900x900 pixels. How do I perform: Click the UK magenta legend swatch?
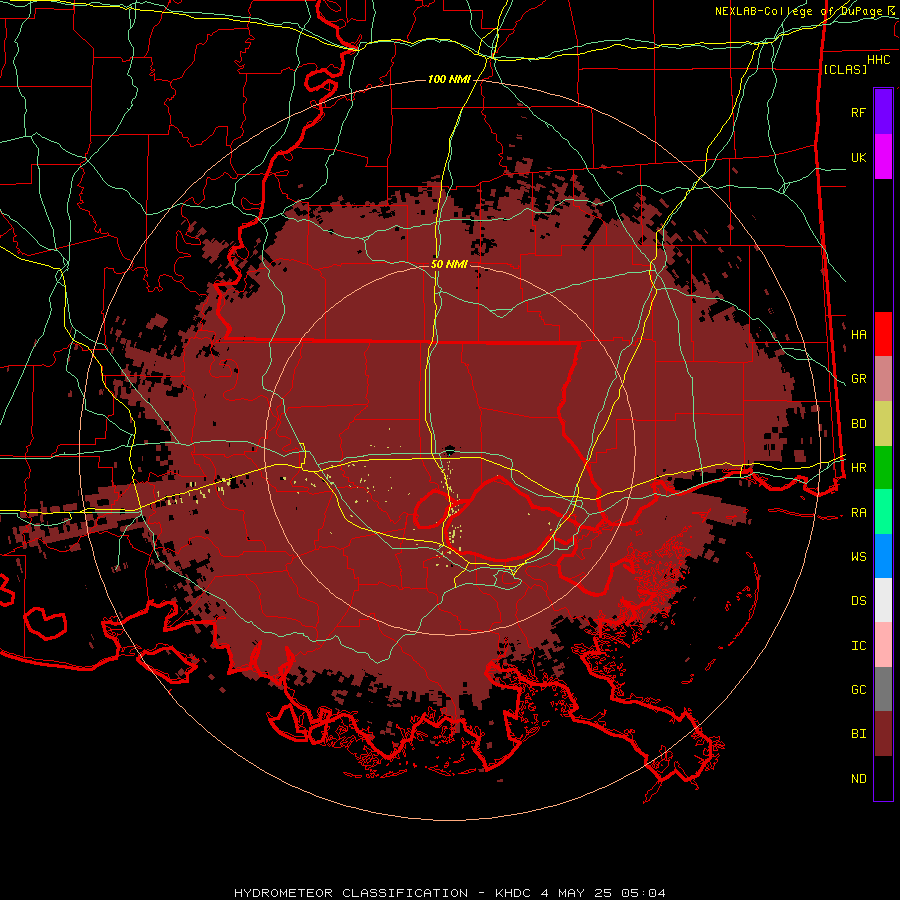tap(883, 157)
